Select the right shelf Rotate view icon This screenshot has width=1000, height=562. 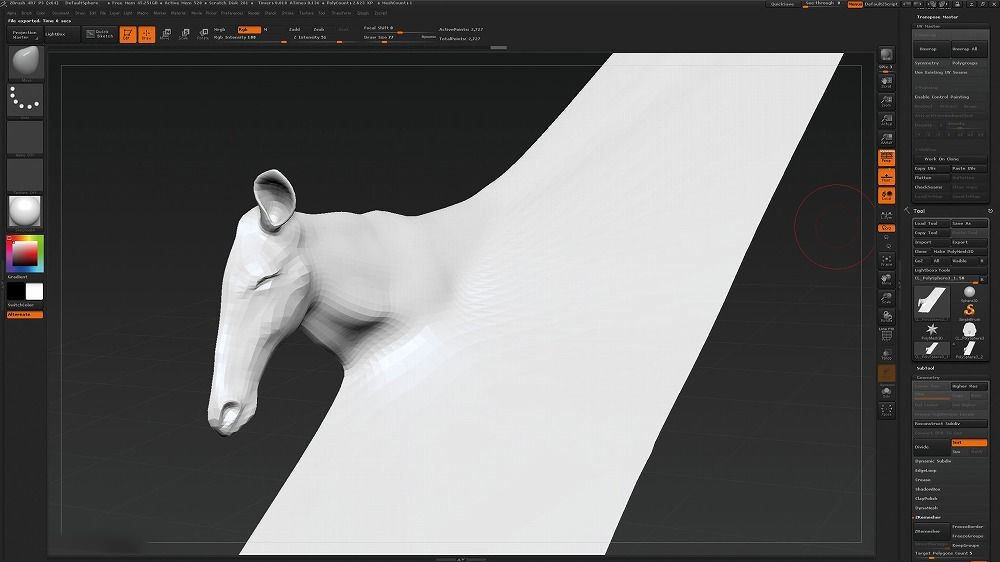[x=886, y=317]
